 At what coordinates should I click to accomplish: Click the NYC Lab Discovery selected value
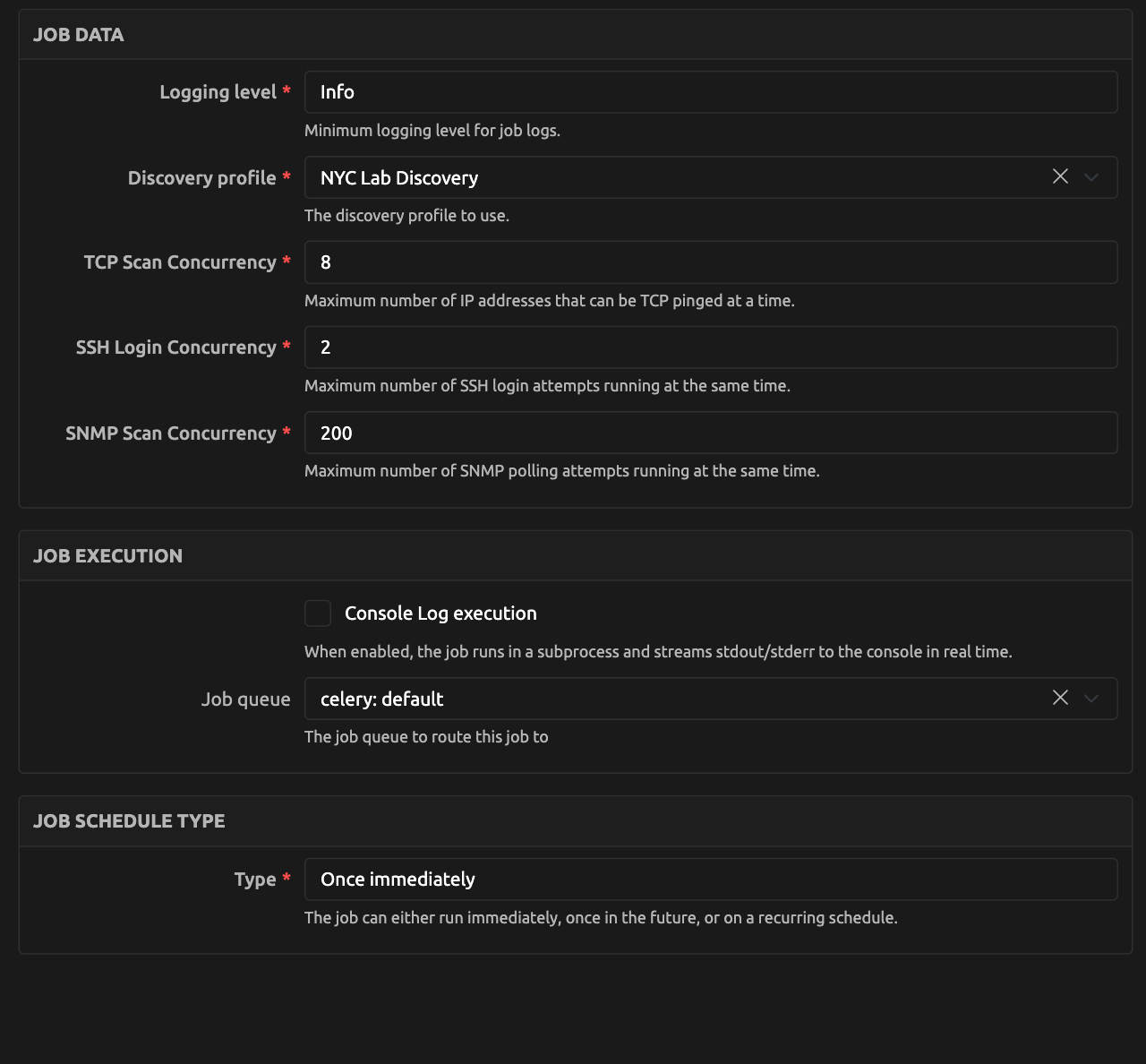coord(399,178)
